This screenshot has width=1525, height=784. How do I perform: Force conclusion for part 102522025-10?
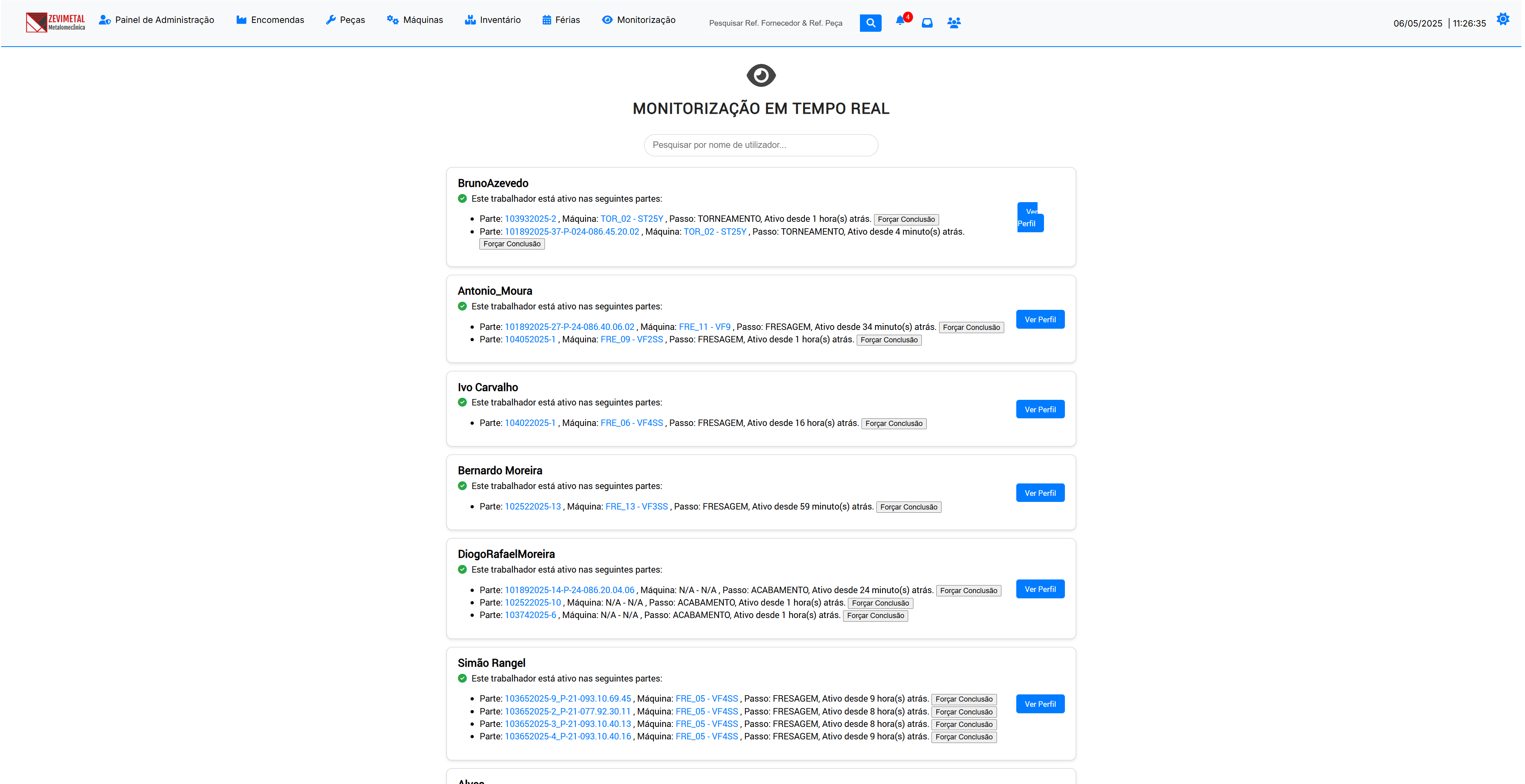[x=880, y=604]
